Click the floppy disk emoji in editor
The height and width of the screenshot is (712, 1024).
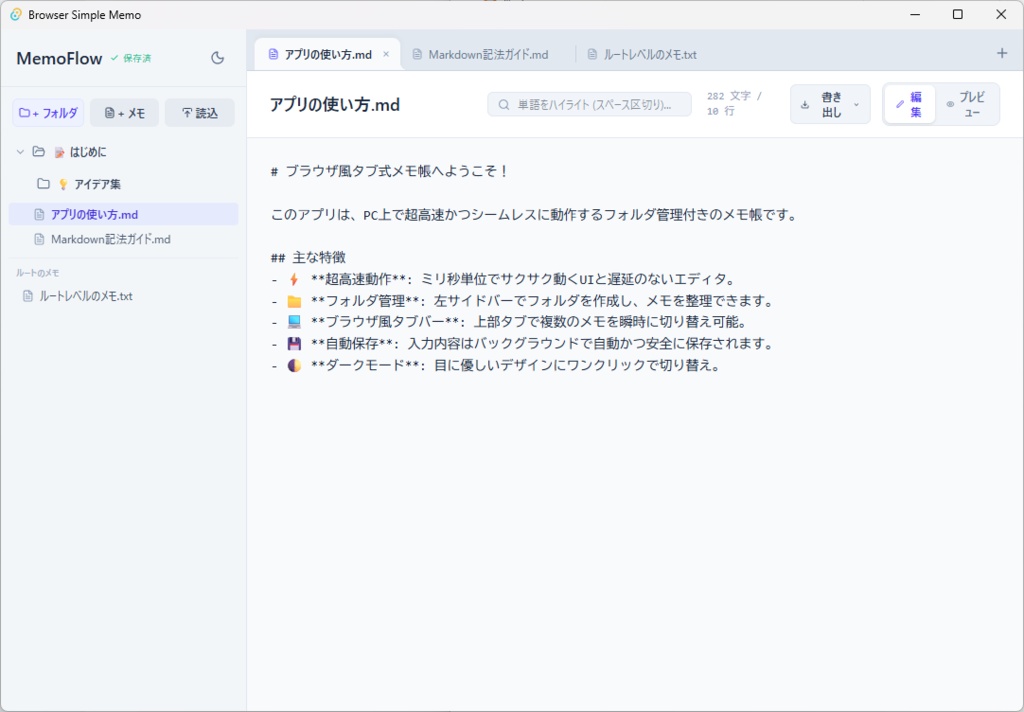295,344
